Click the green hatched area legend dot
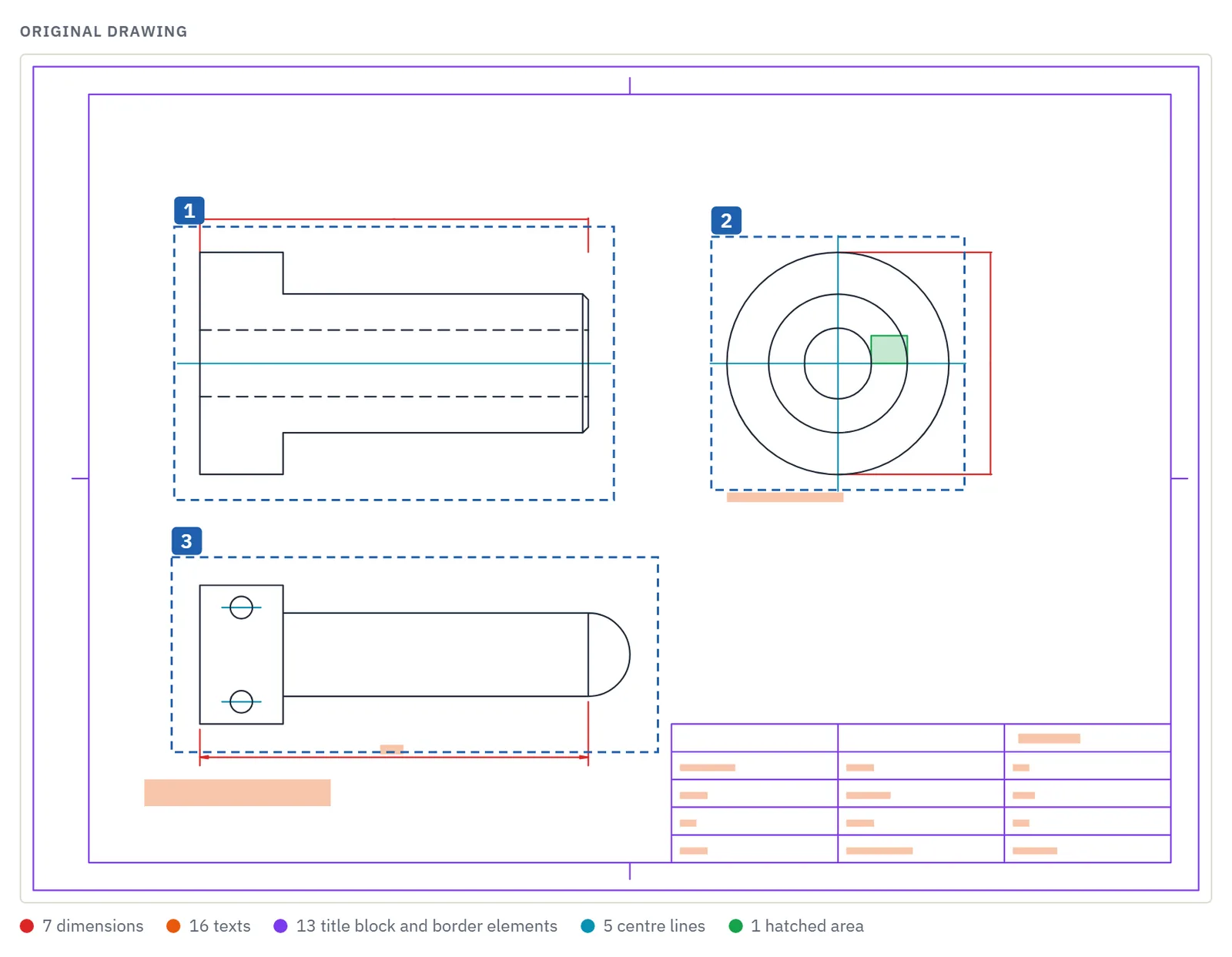This screenshot has height=957, width=1232. 735,925
